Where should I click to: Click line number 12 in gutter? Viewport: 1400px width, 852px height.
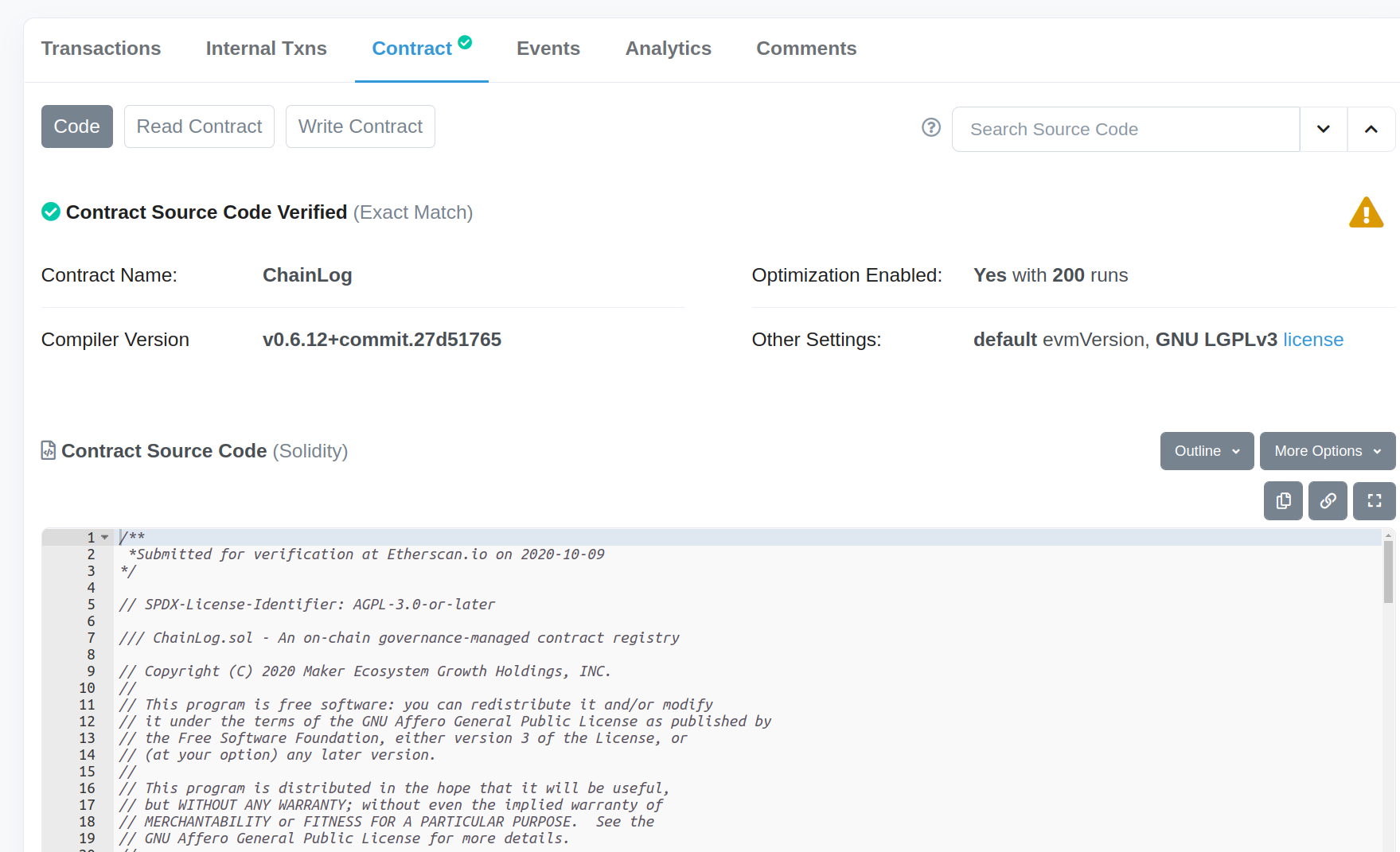point(87,722)
